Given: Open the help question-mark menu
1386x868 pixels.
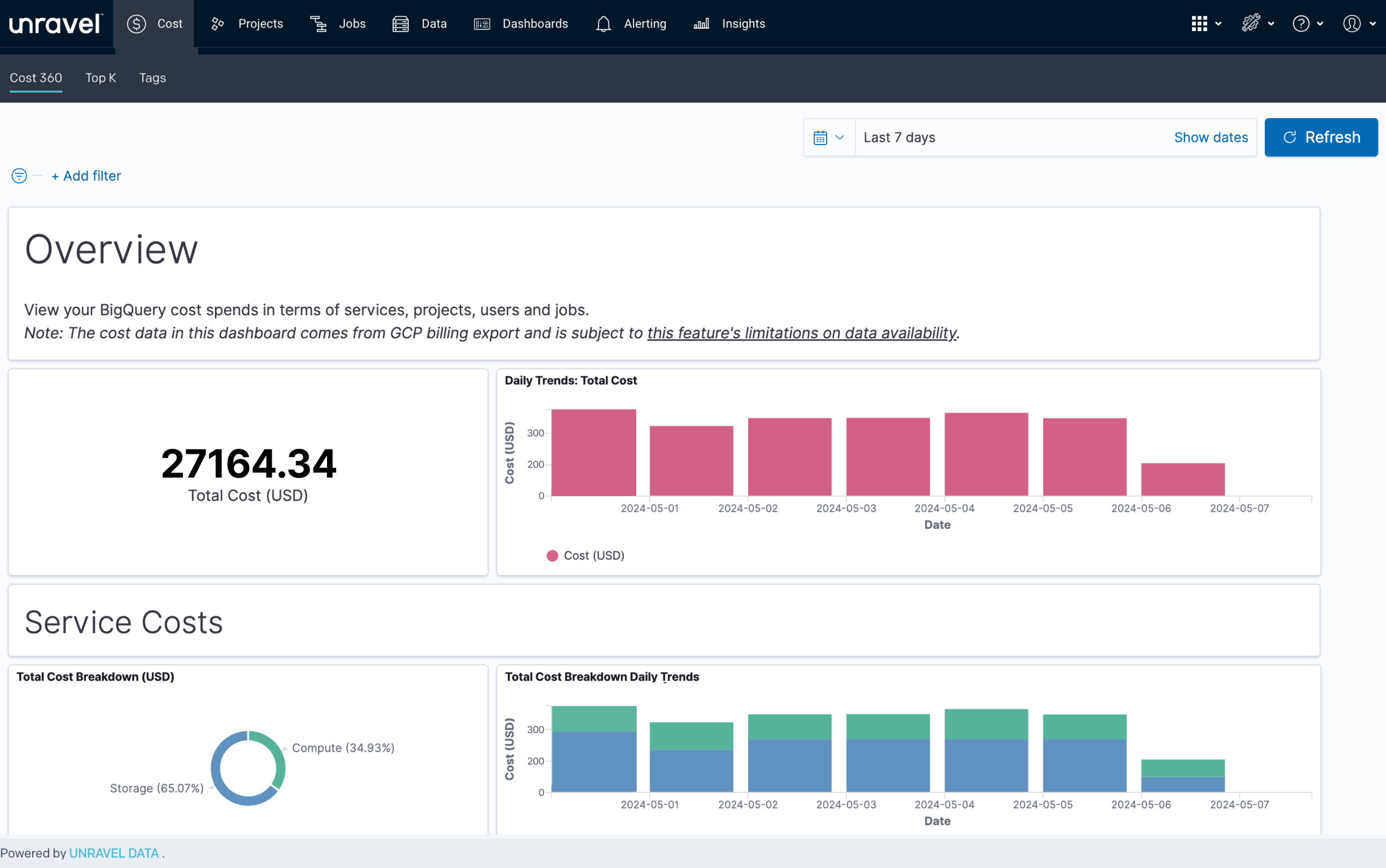Looking at the screenshot, I should click(1307, 23).
